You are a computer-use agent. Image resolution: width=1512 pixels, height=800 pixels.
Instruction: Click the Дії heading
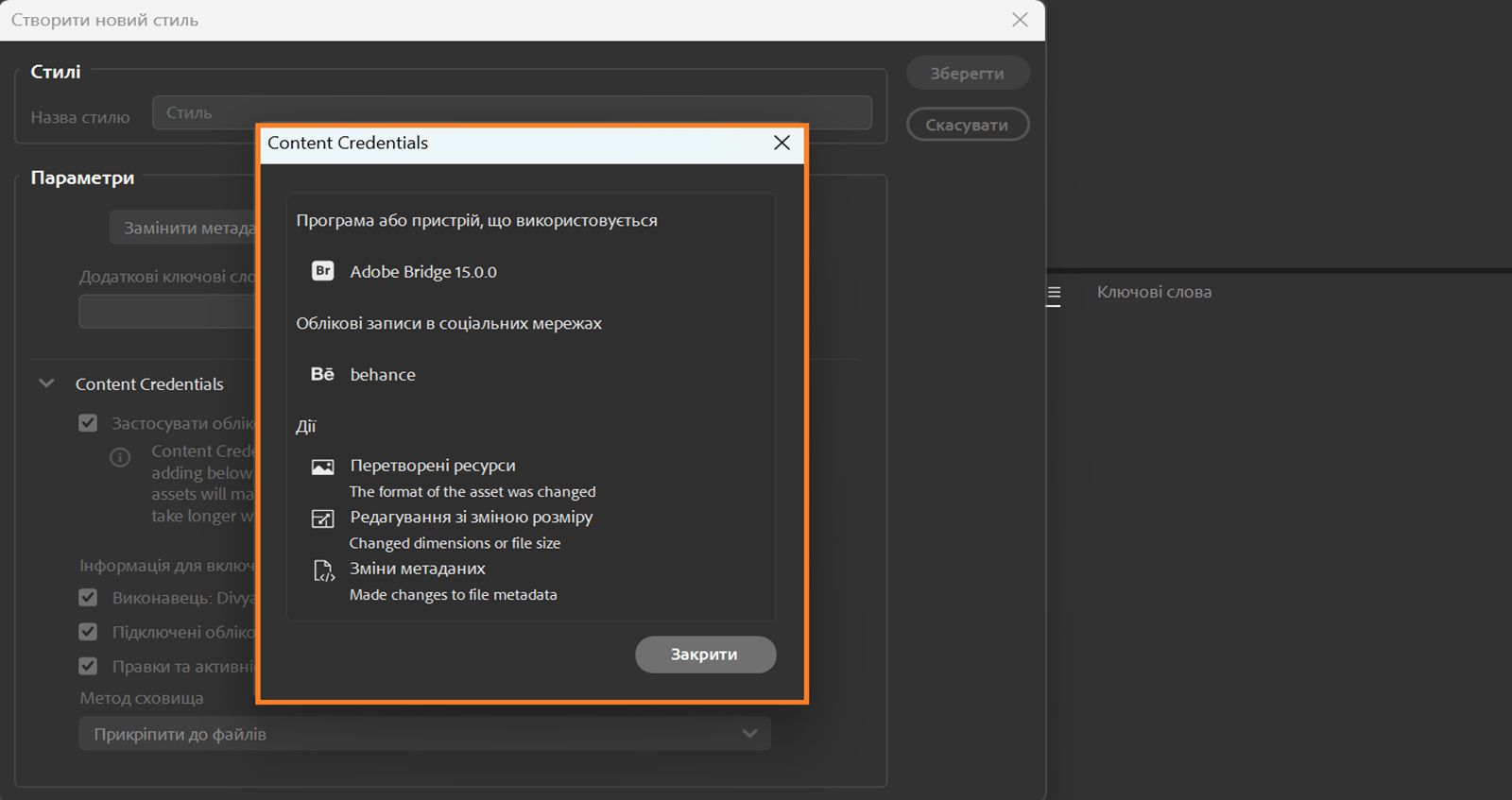(x=305, y=427)
